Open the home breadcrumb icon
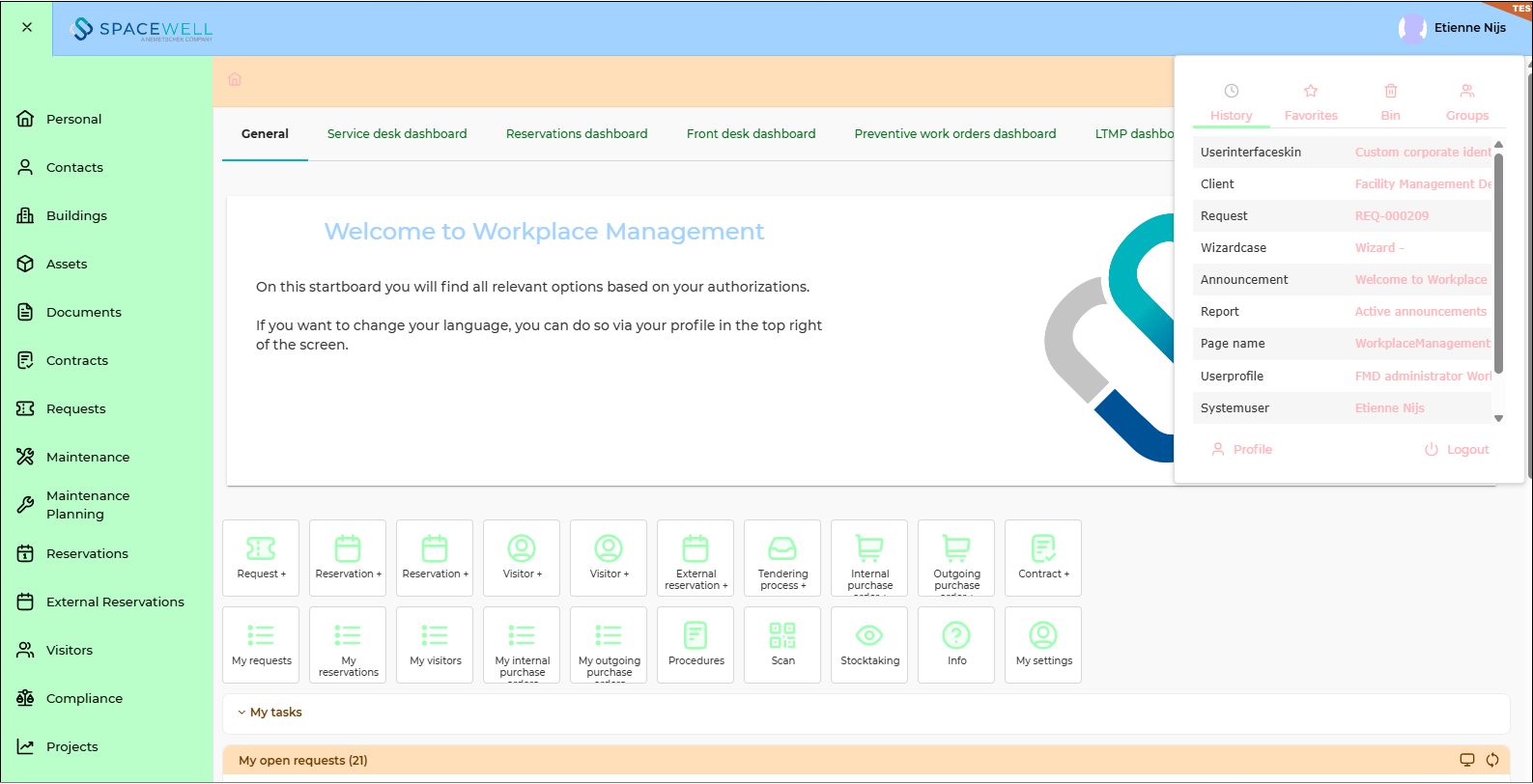 click(x=235, y=79)
